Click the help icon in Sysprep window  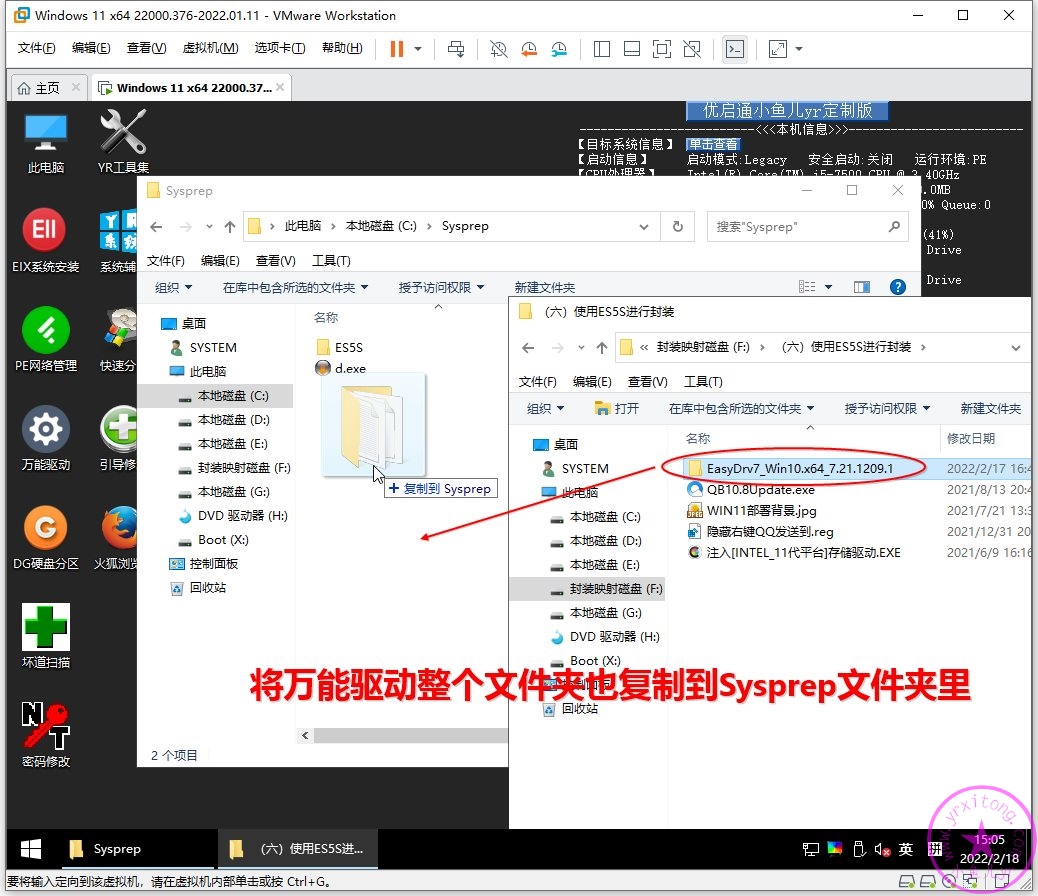pos(898,287)
